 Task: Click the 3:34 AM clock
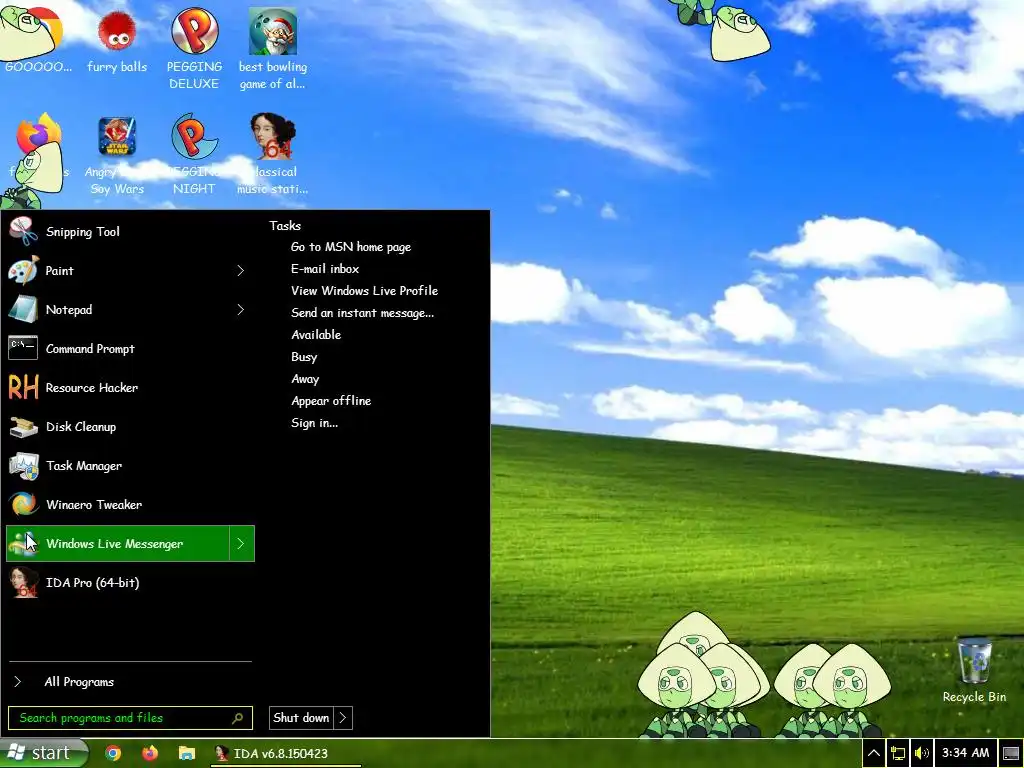click(x=965, y=753)
